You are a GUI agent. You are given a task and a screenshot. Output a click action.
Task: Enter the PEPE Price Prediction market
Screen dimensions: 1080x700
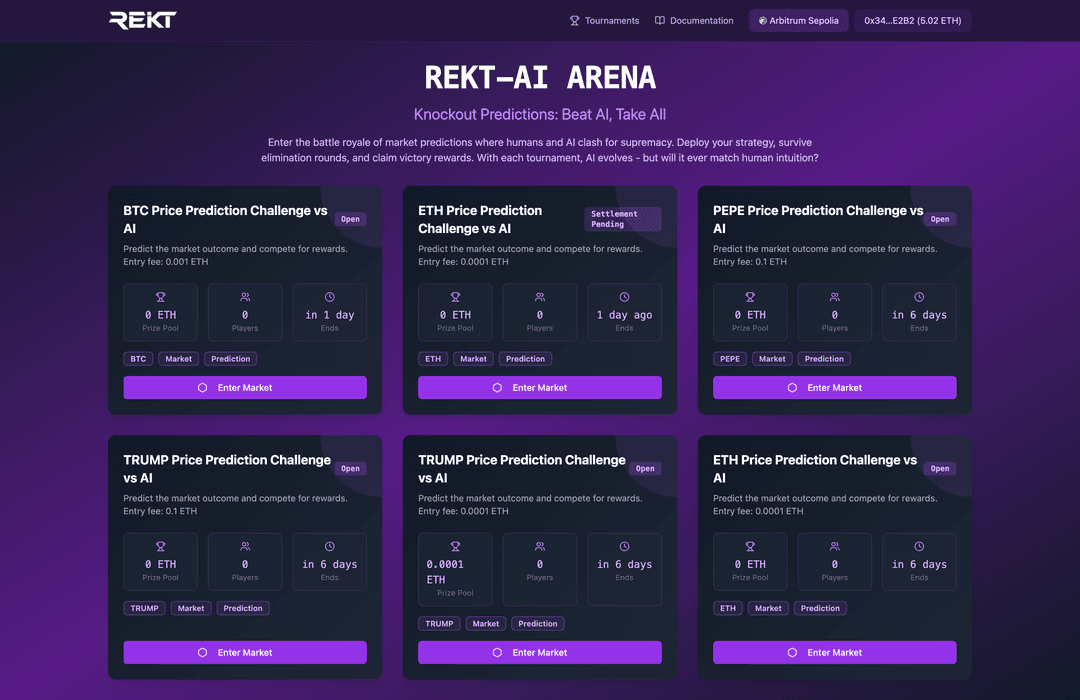tap(834, 388)
